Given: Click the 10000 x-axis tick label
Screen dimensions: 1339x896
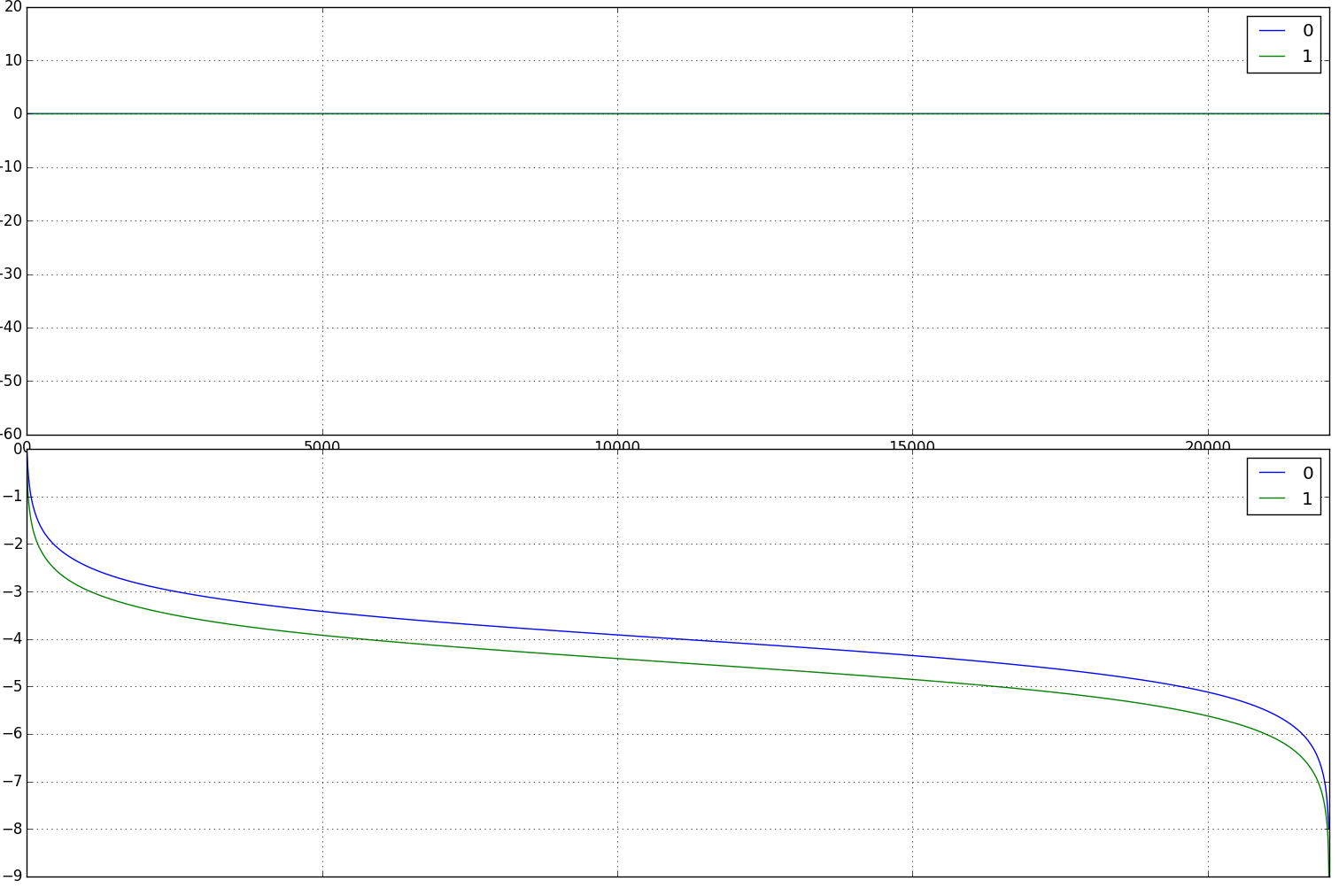Looking at the screenshot, I should tap(616, 444).
